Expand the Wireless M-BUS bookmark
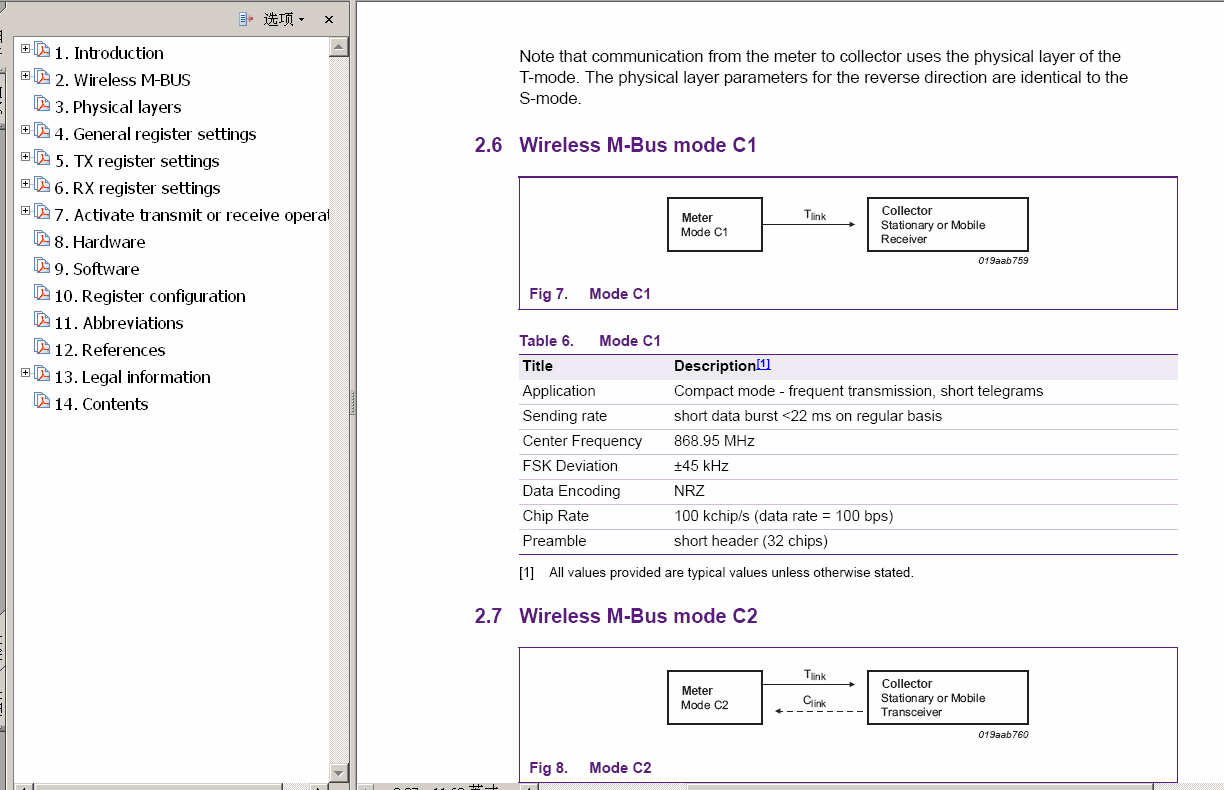1224x790 pixels. [x=26, y=76]
